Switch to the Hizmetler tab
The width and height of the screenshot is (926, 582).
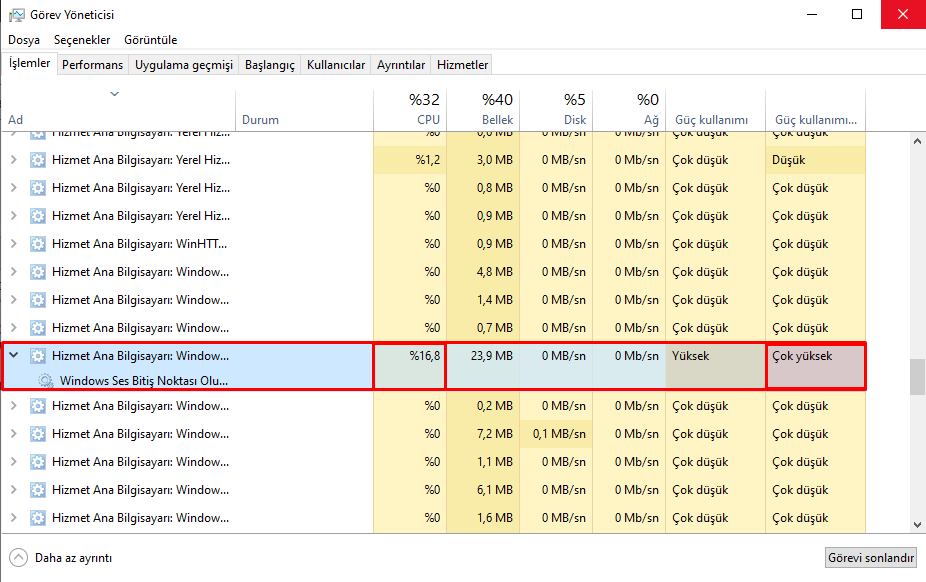462,65
